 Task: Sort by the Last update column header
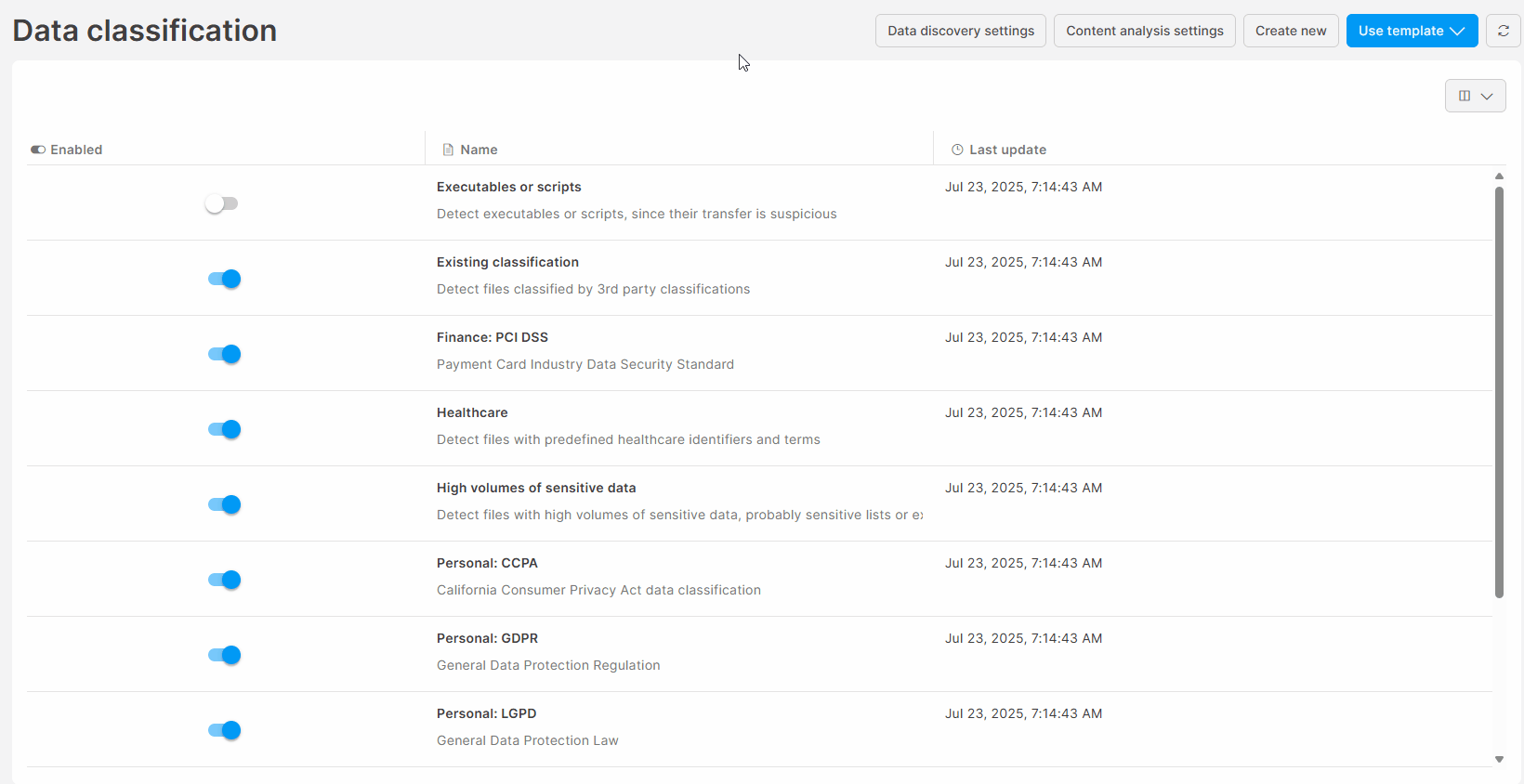1007,150
